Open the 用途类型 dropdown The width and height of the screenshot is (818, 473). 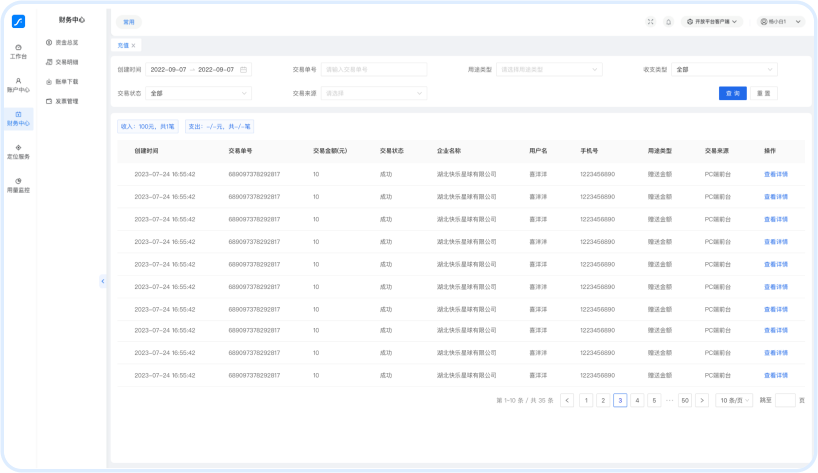point(549,69)
